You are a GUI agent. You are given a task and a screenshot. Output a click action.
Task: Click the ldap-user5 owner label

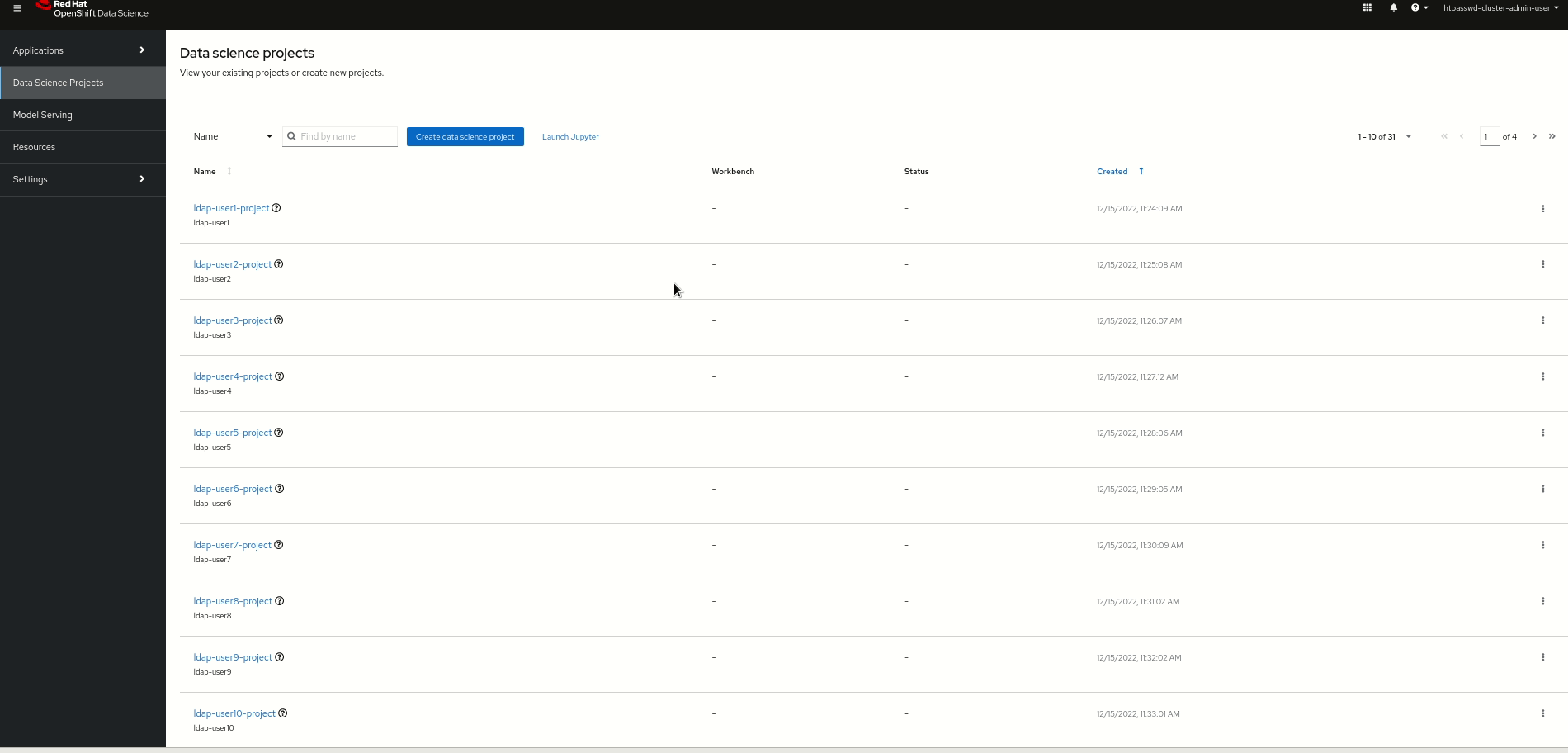pyautogui.click(x=212, y=448)
